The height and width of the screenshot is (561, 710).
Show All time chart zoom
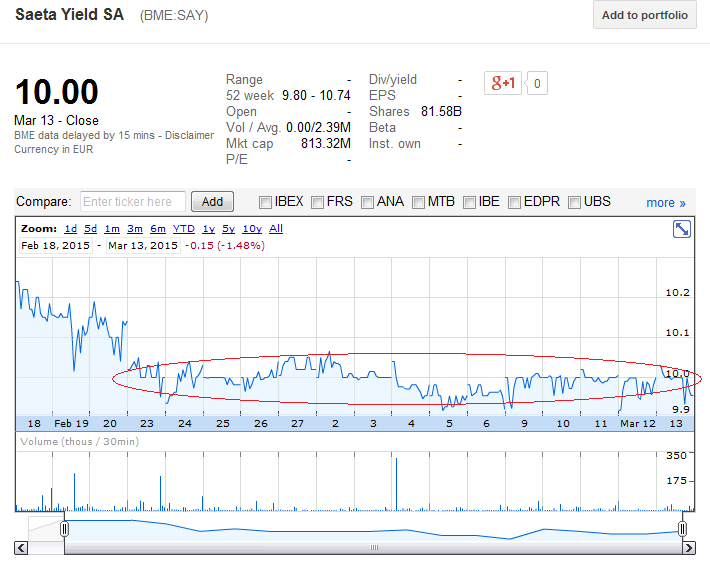[x=276, y=229]
